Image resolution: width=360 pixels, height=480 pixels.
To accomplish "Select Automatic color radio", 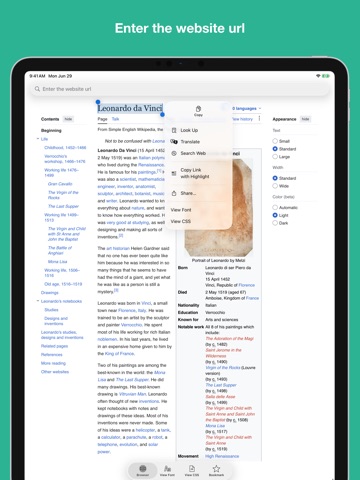I will (x=275, y=207).
